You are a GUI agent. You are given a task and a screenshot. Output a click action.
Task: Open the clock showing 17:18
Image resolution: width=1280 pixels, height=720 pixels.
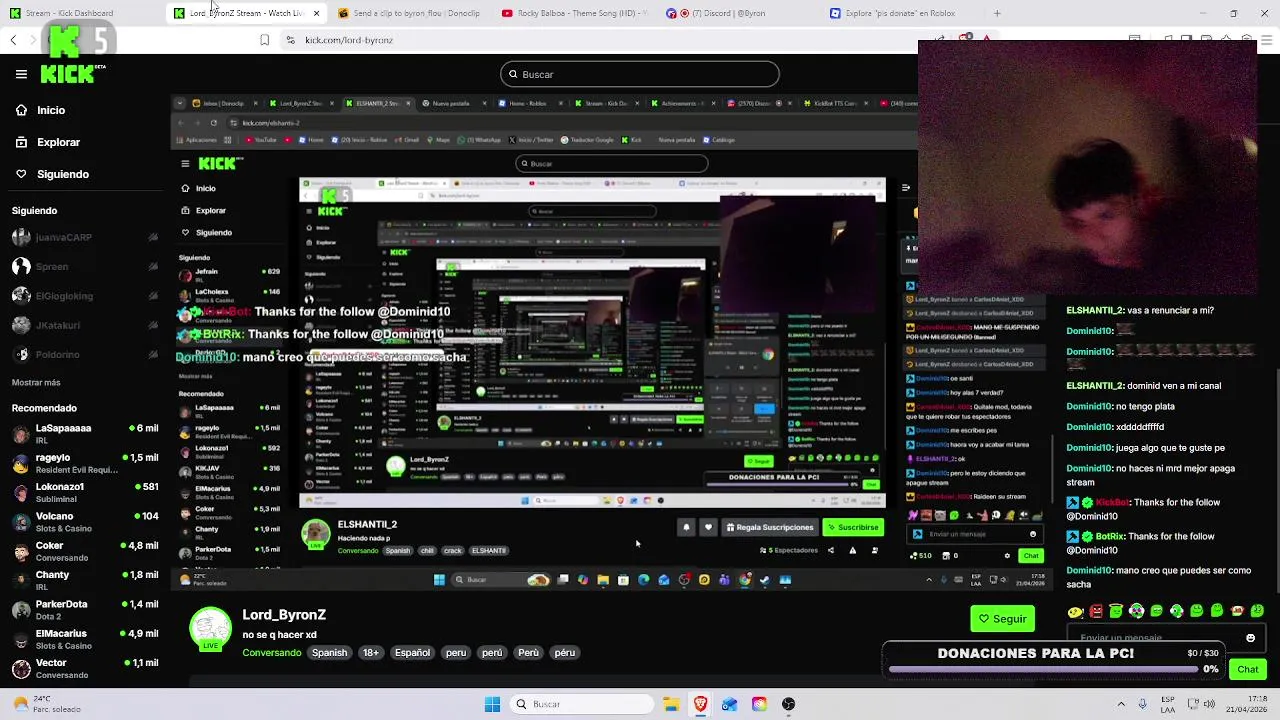click(x=1248, y=704)
